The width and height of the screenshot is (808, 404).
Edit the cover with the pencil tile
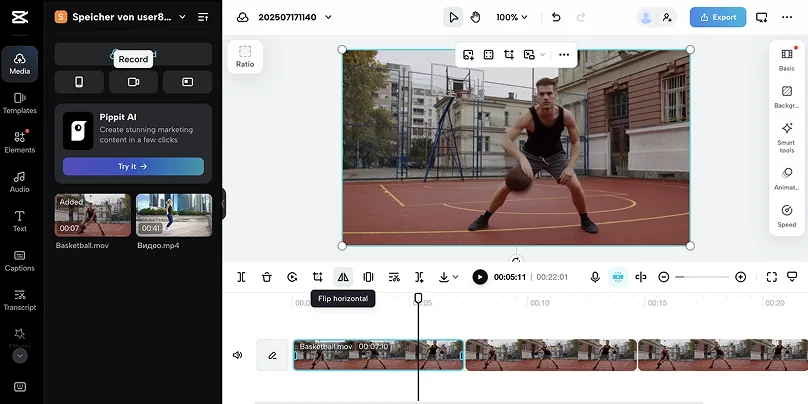(272, 355)
